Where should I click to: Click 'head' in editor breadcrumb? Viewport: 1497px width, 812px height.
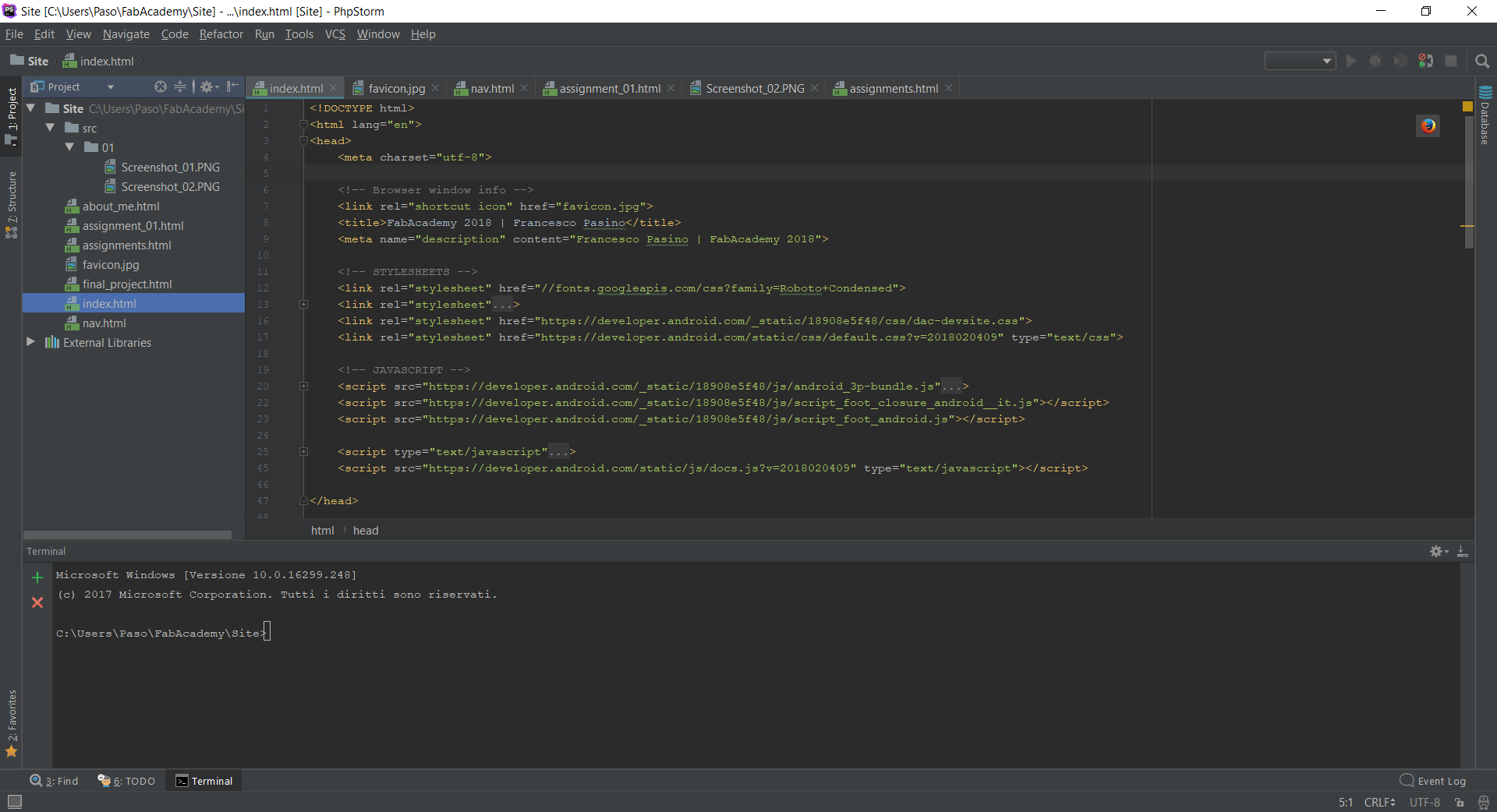tap(366, 530)
